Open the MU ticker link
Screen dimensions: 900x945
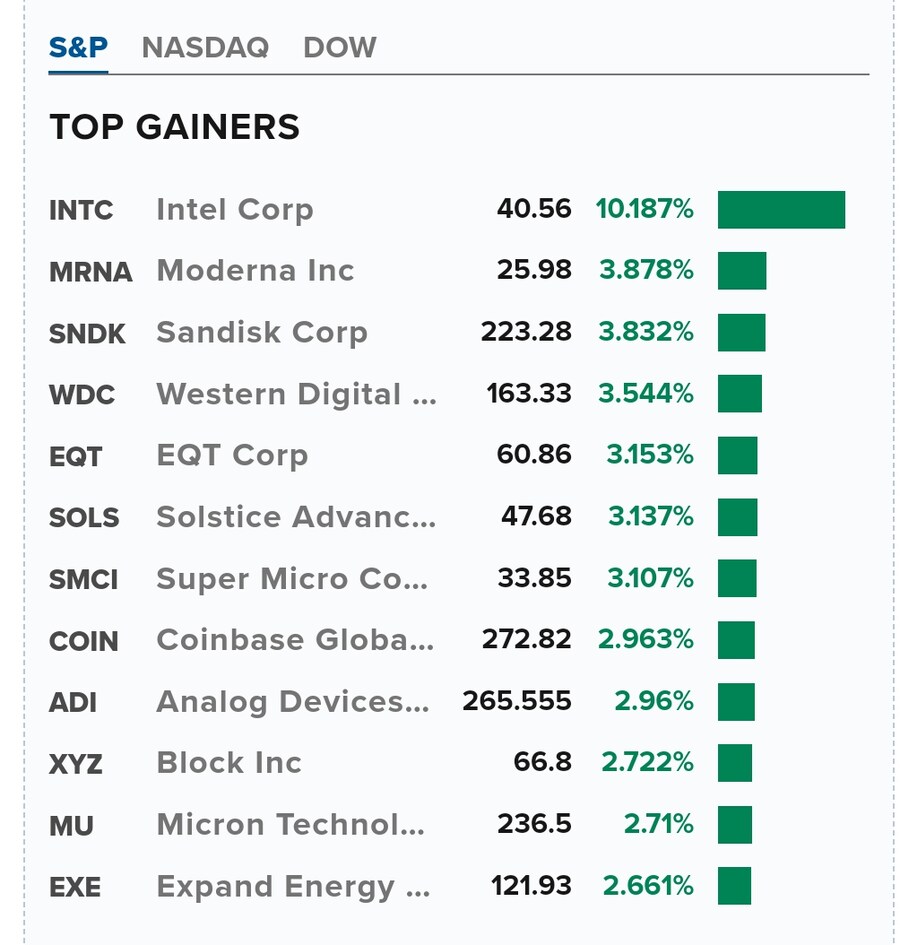tap(71, 826)
